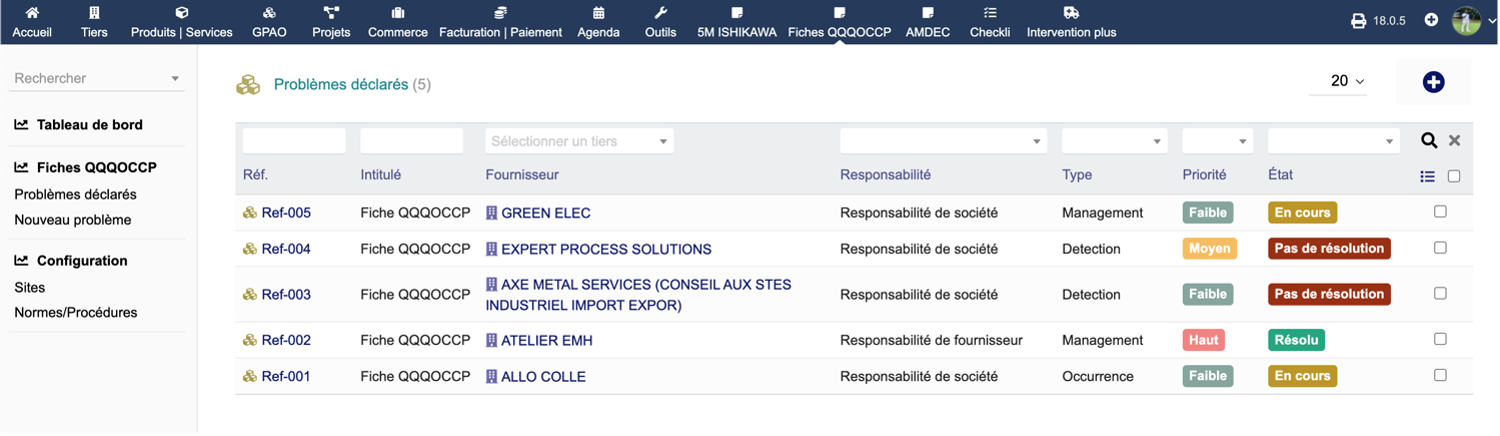1500x436 pixels.
Task: Open the column selector list icon
Action: click(1427, 176)
